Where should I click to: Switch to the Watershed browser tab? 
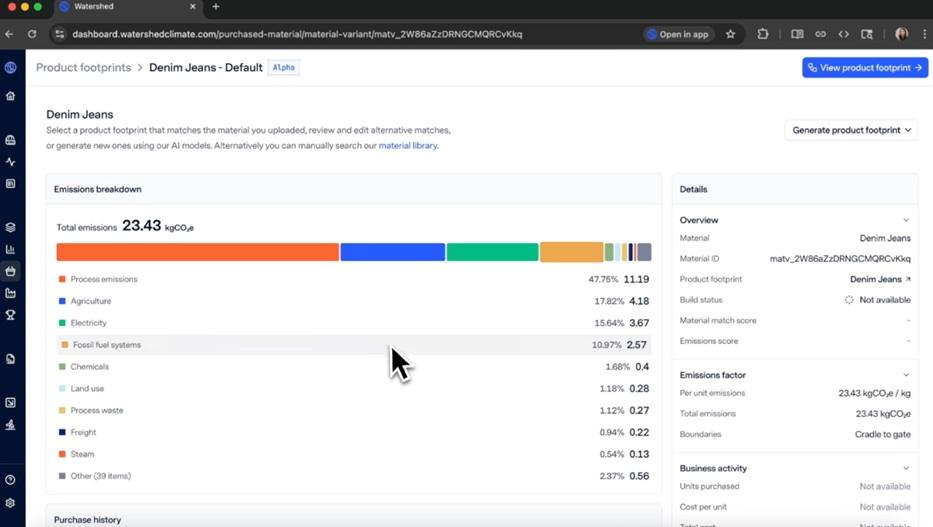pos(127,7)
